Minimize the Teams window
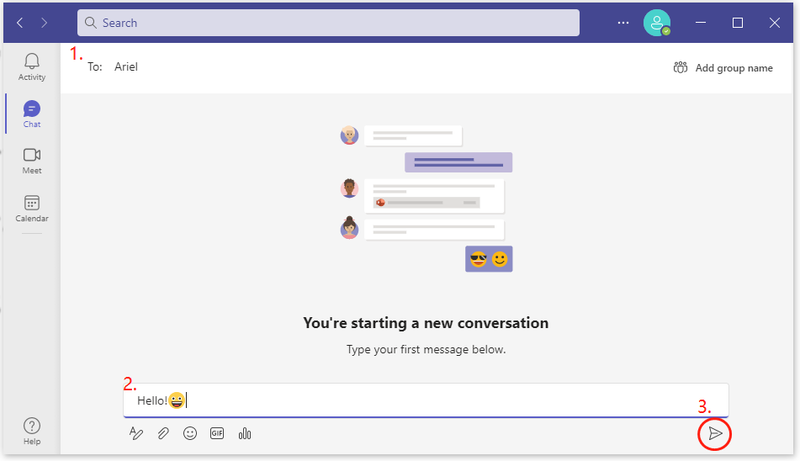Image resolution: width=800 pixels, height=461 pixels. pos(701,22)
